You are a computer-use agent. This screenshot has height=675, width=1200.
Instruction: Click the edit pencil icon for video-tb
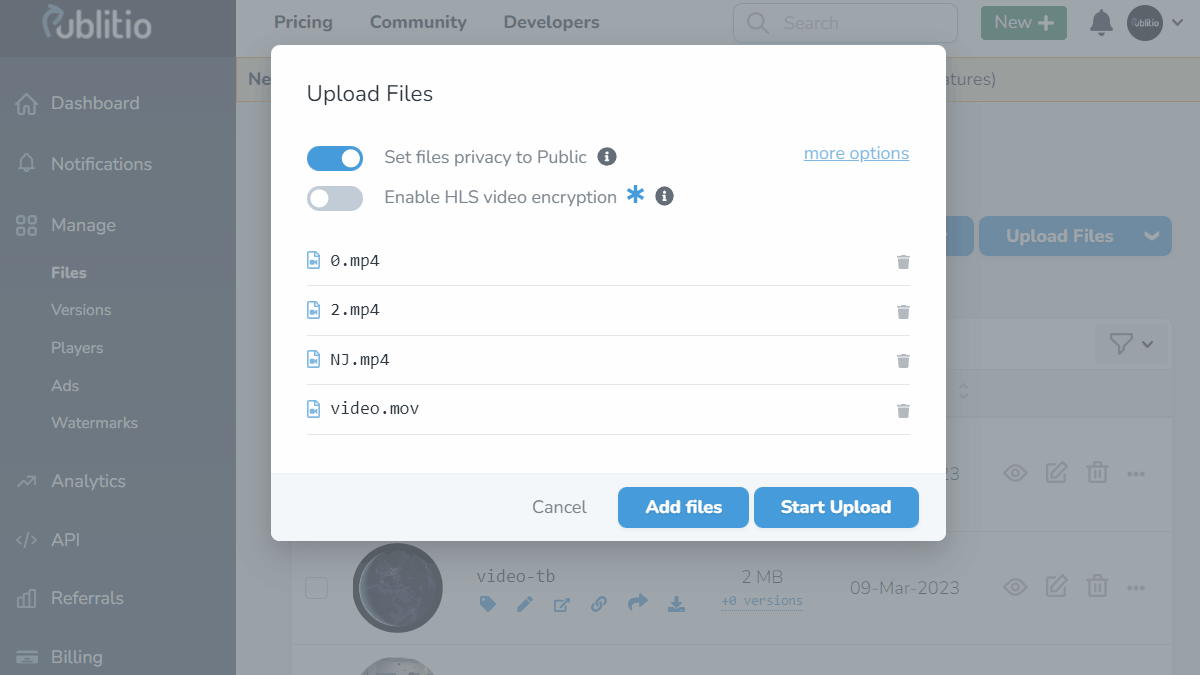[x=525, y=604]
